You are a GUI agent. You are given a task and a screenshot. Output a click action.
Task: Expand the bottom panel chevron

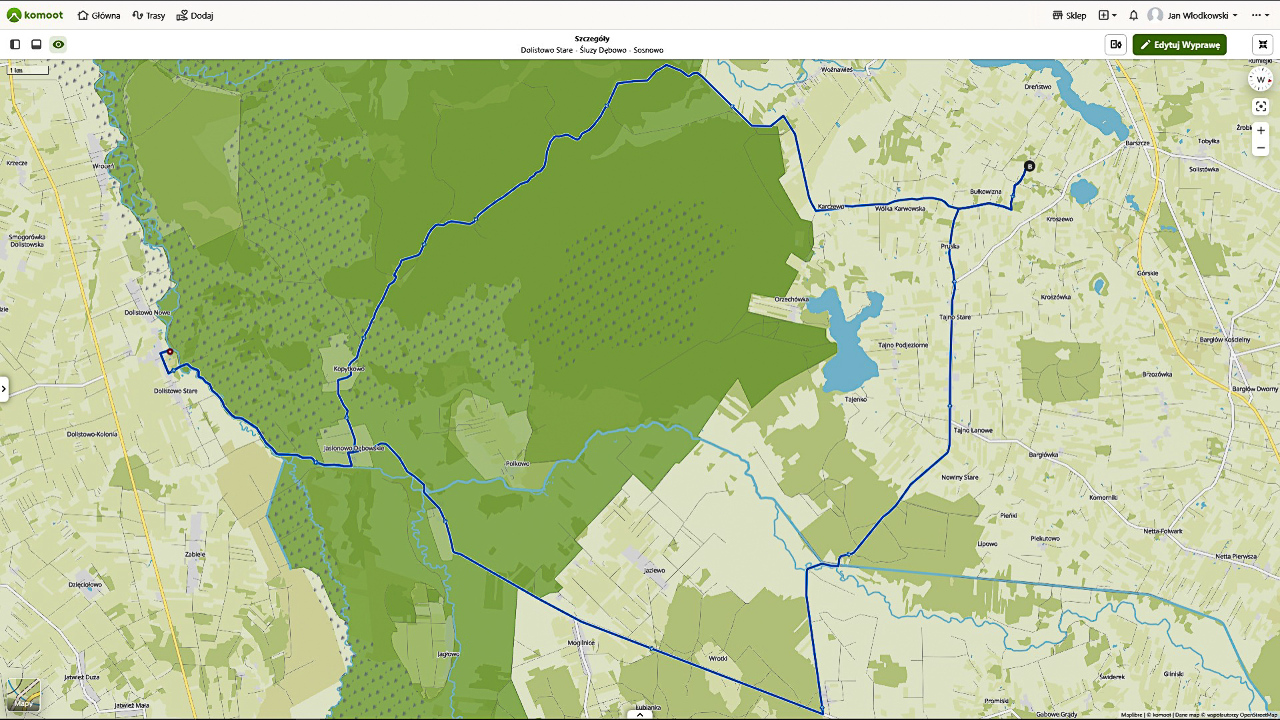tap(639, 714)
